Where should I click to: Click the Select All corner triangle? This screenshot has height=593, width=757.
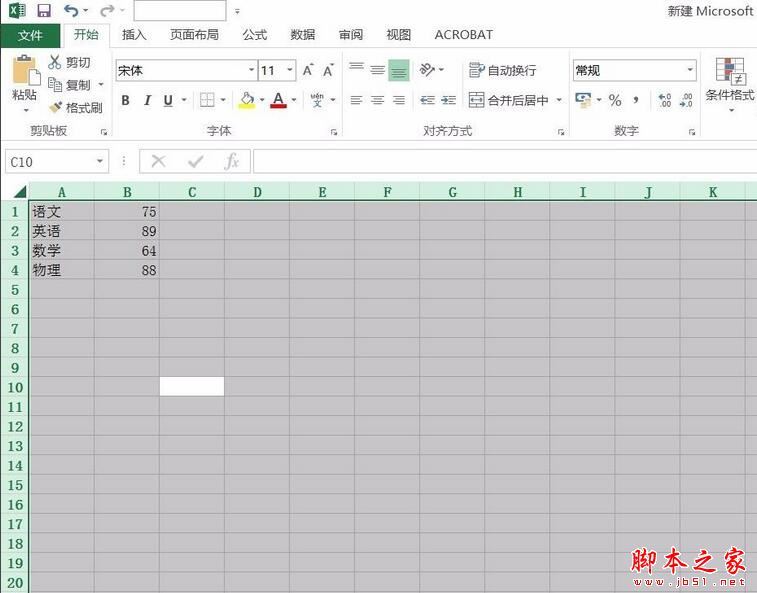pyautogui.click(x=19, y=192)
